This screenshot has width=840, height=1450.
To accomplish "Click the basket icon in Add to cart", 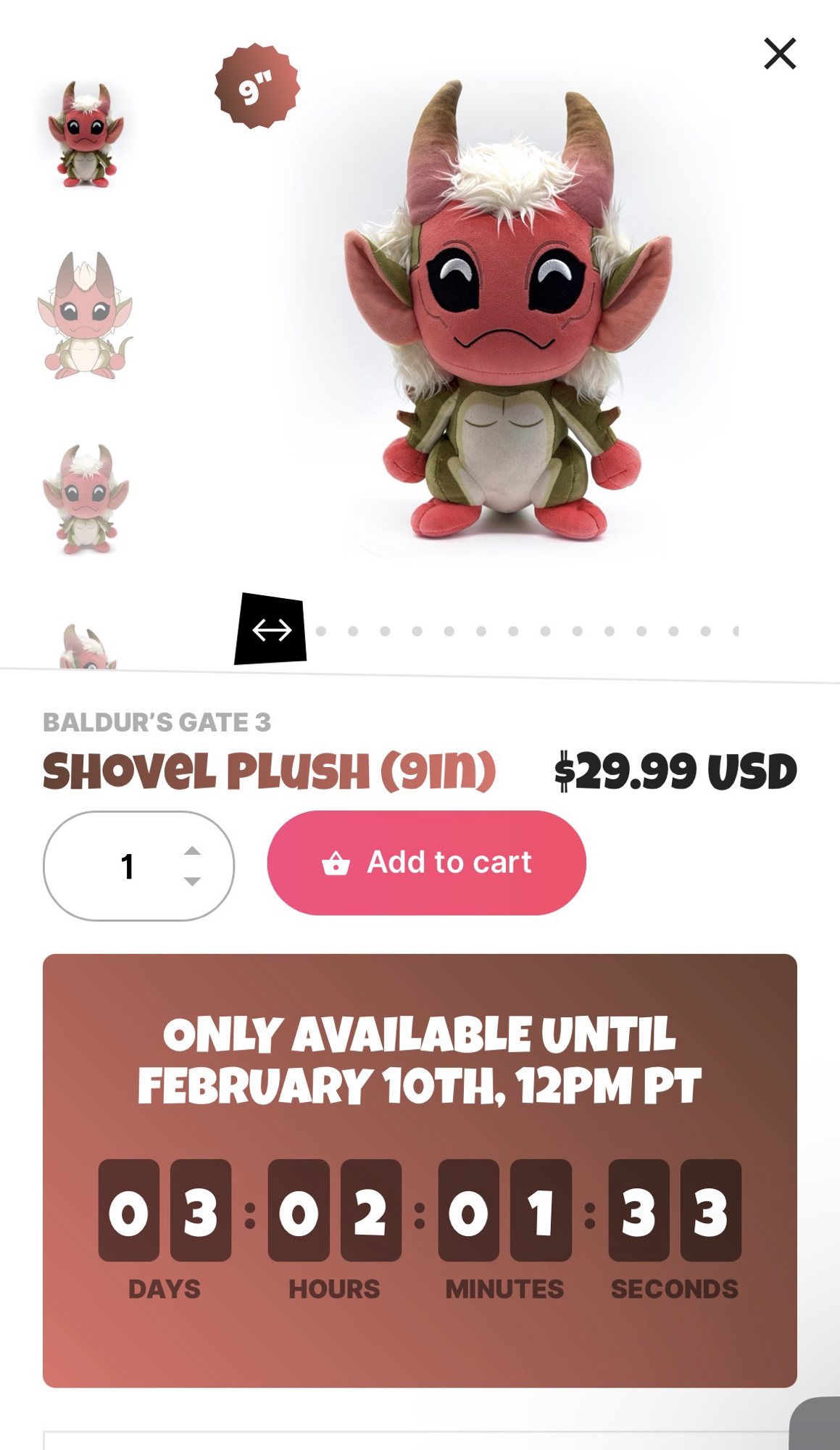I will [x=336, y=863].
